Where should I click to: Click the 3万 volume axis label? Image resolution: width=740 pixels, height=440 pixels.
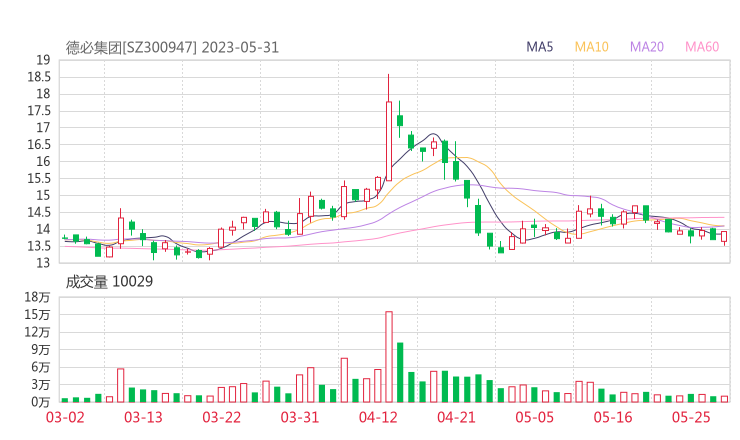pos(41,385)
